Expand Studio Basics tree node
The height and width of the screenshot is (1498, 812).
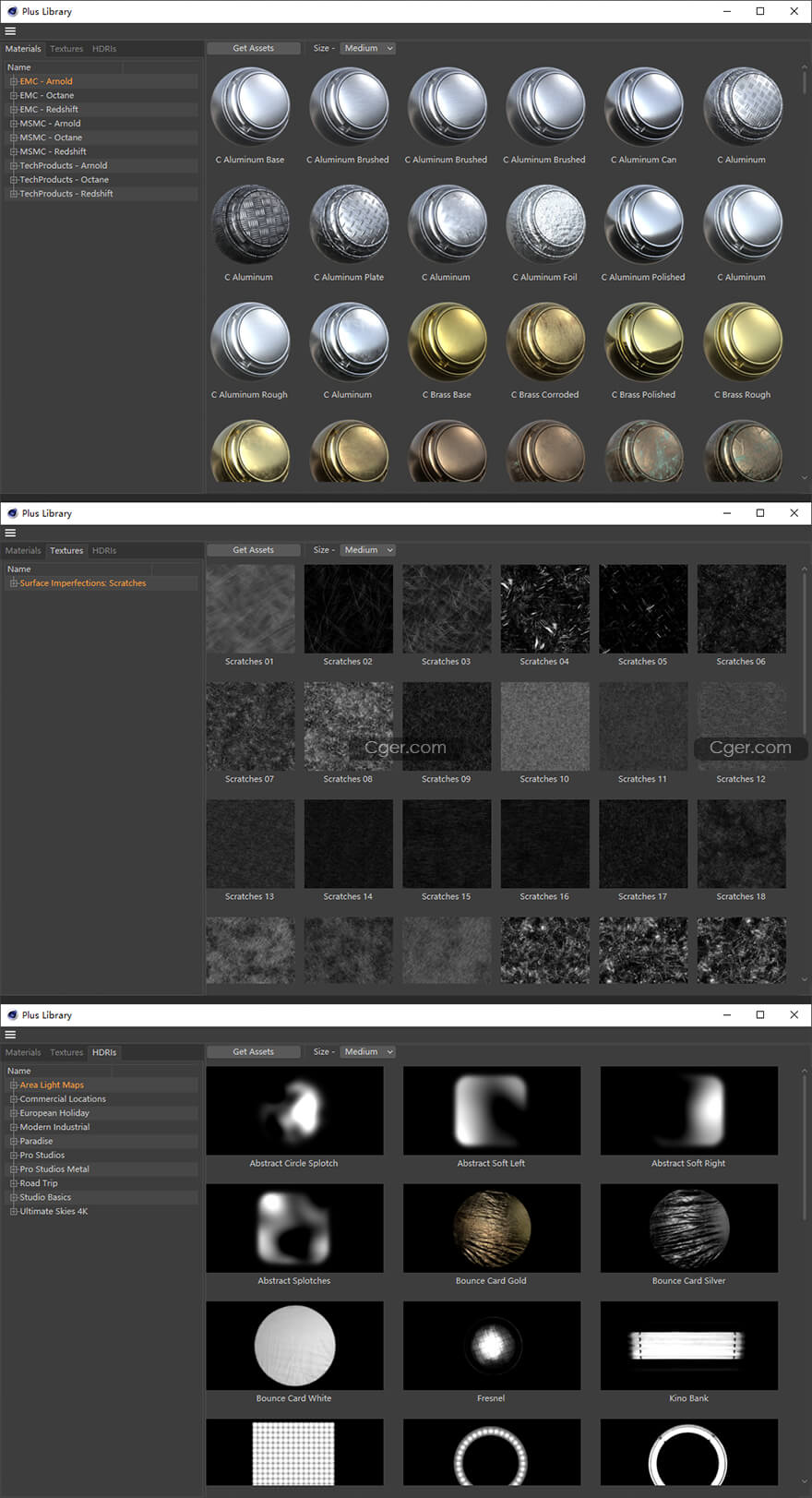(x=14, y=1197)
